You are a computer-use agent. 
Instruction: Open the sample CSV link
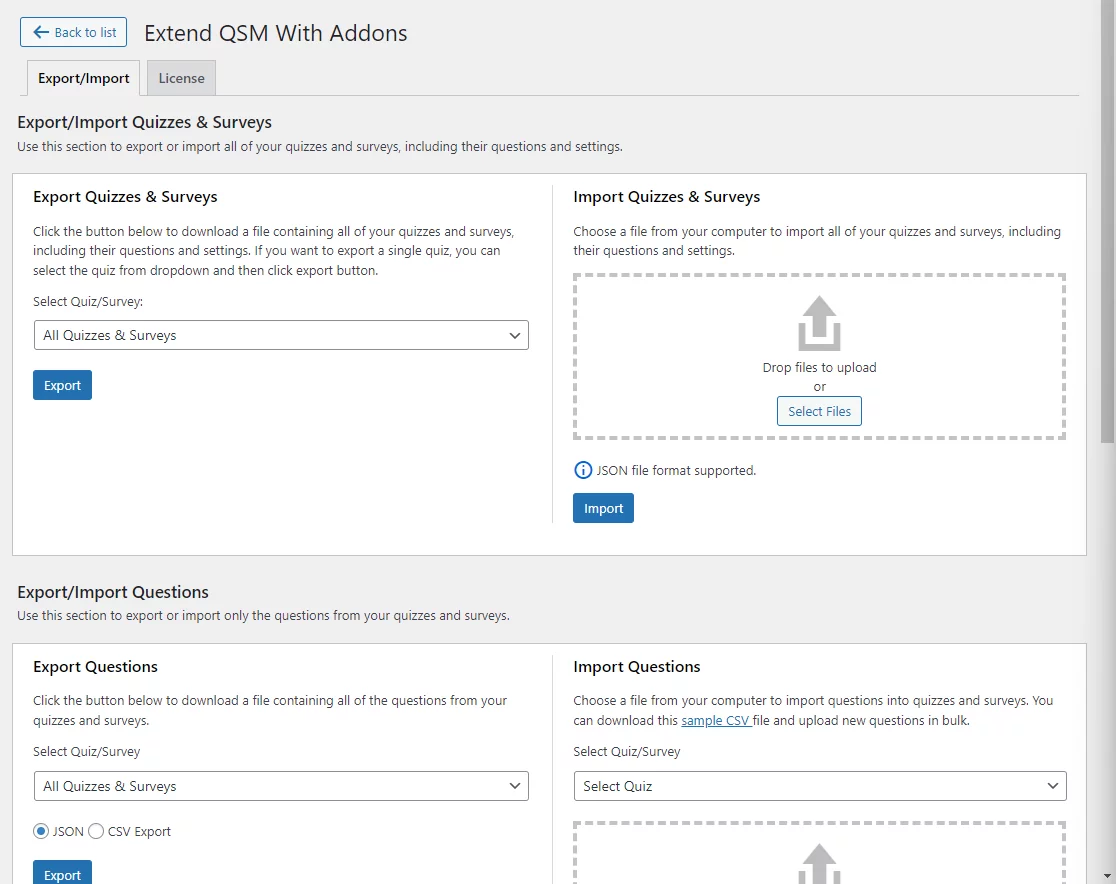pos(716,720)
